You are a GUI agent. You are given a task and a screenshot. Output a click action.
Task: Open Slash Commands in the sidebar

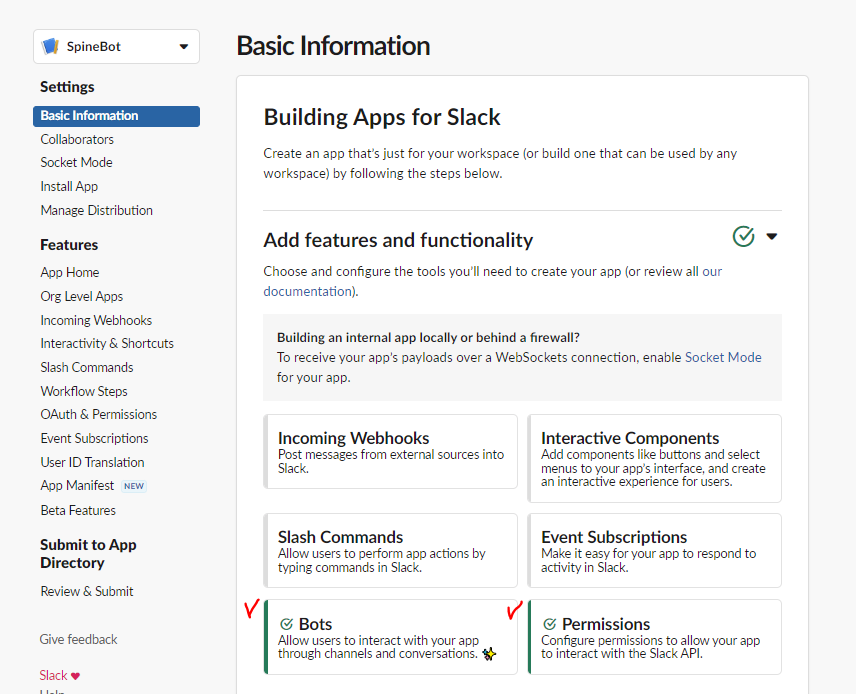coord(87,367)
